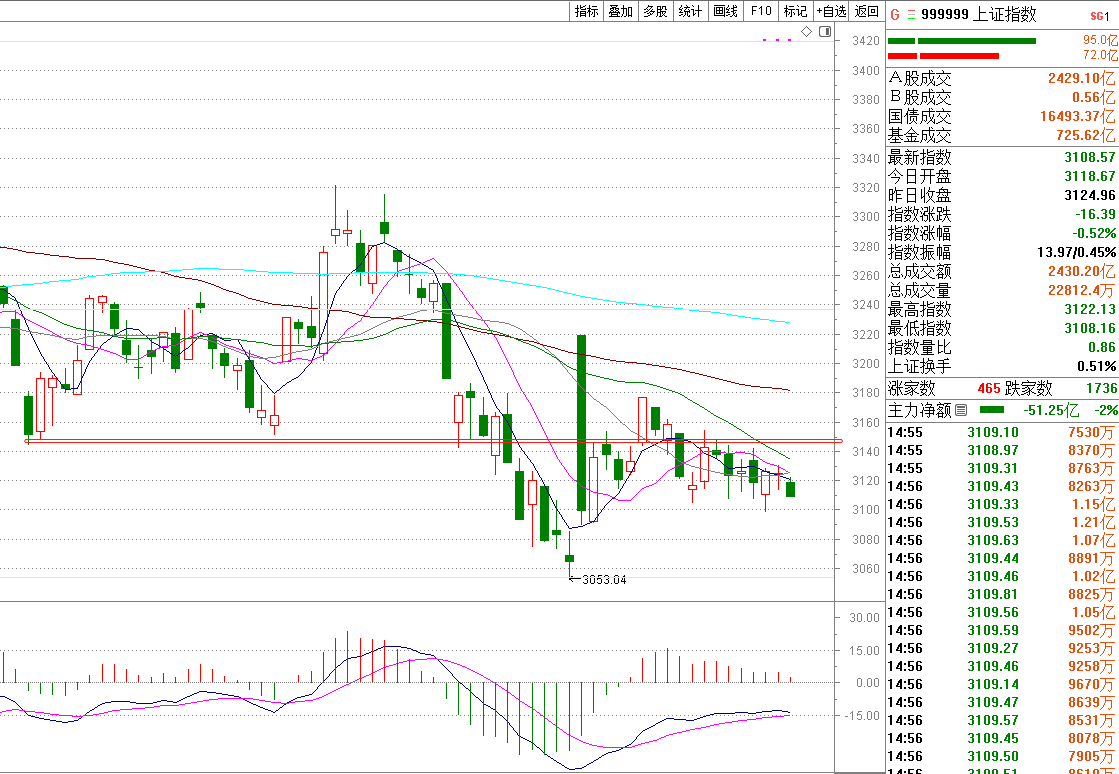The width and height of the screenshot is (1119, 774).
Task: Click the 叠加 overlay button
Action: 620,11
